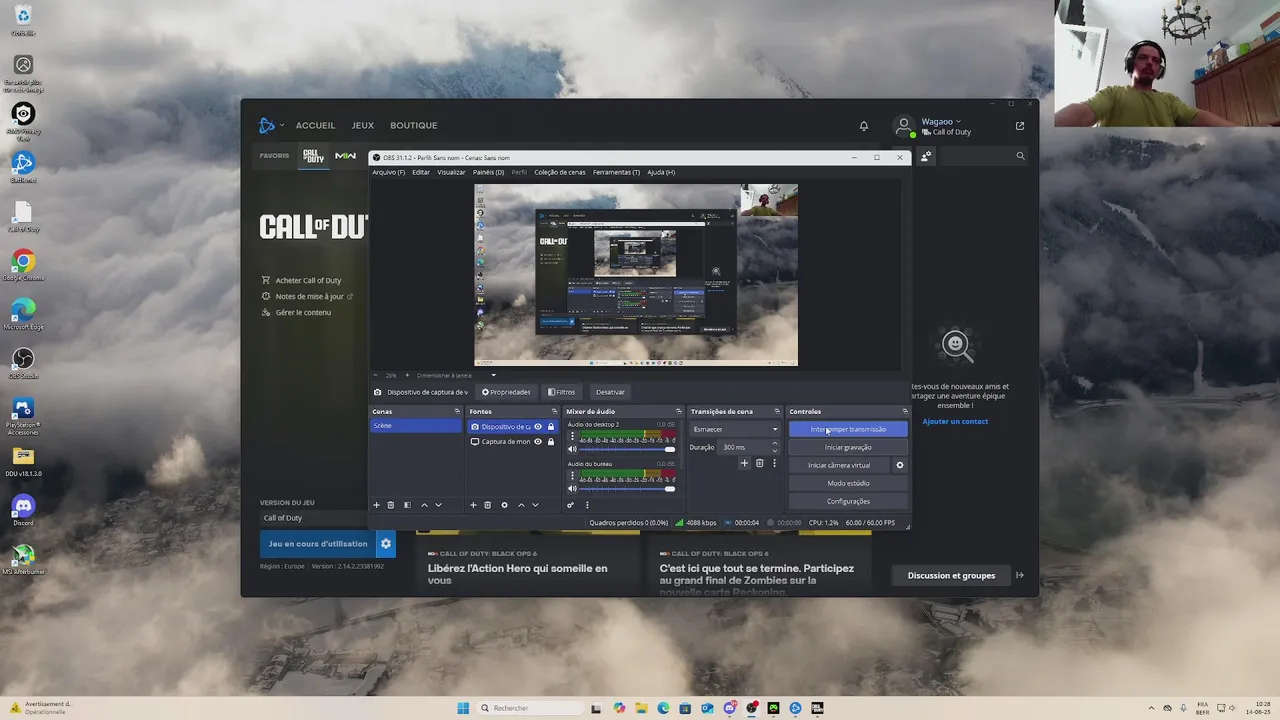Open Wagaoo profile dropdown in Battle.net
Image resolution: width=1280 pixels, height=720 pixels.
[941, 122]
